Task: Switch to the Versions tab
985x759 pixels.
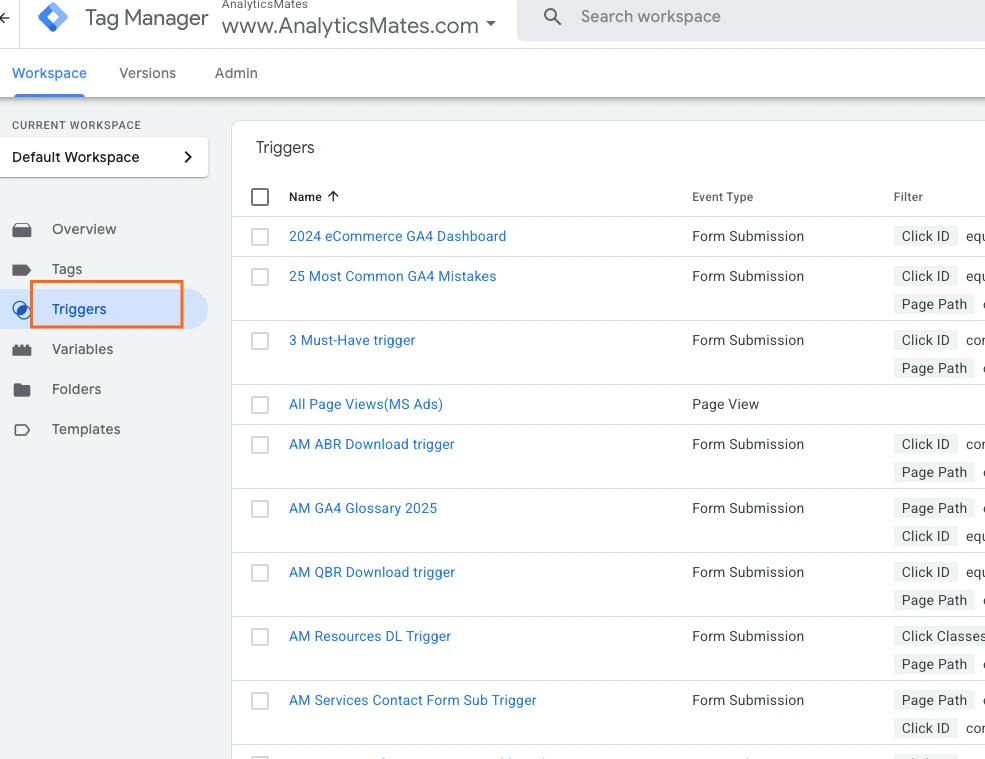Action: 148,73
